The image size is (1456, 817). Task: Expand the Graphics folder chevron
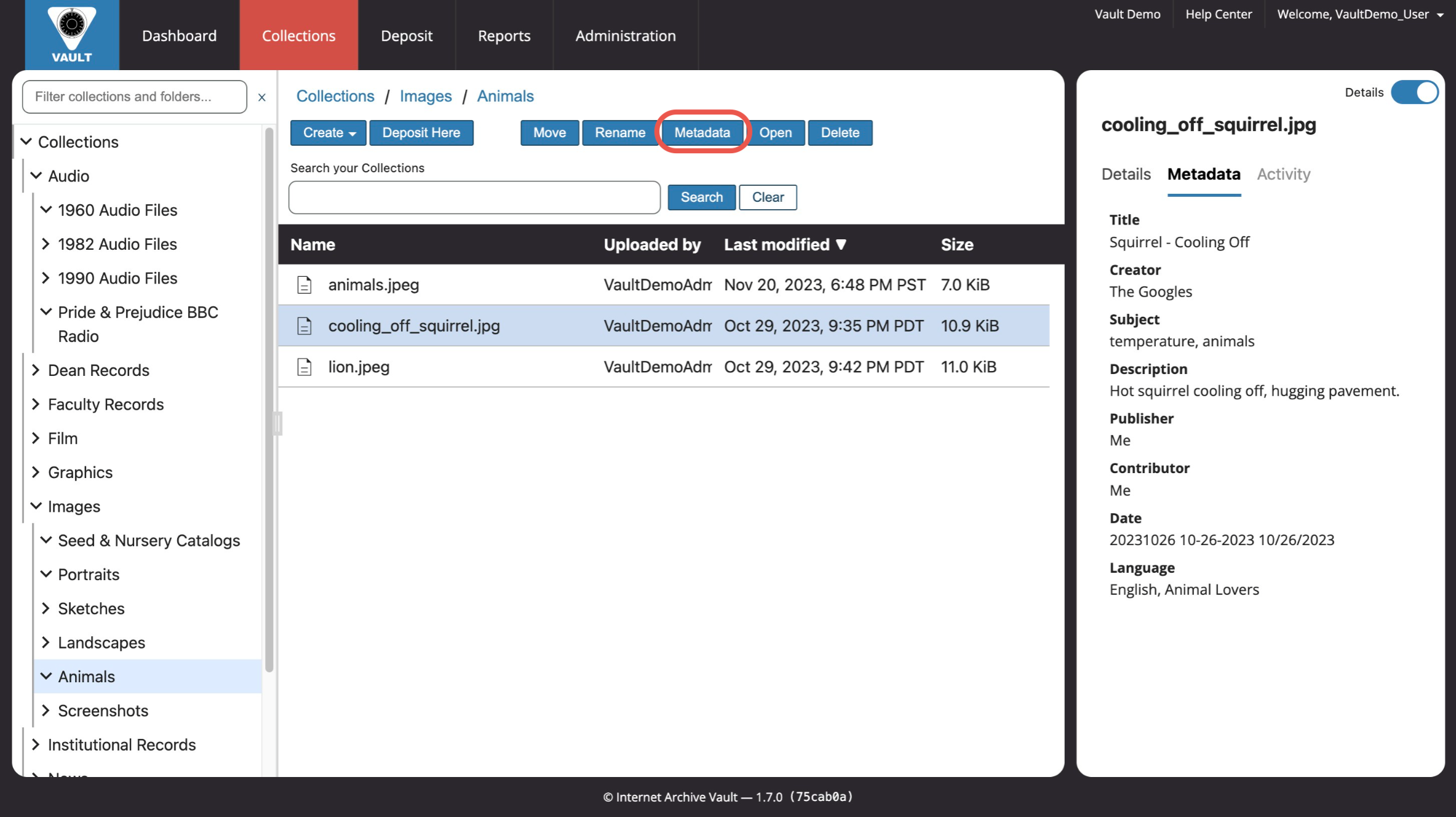36,472
